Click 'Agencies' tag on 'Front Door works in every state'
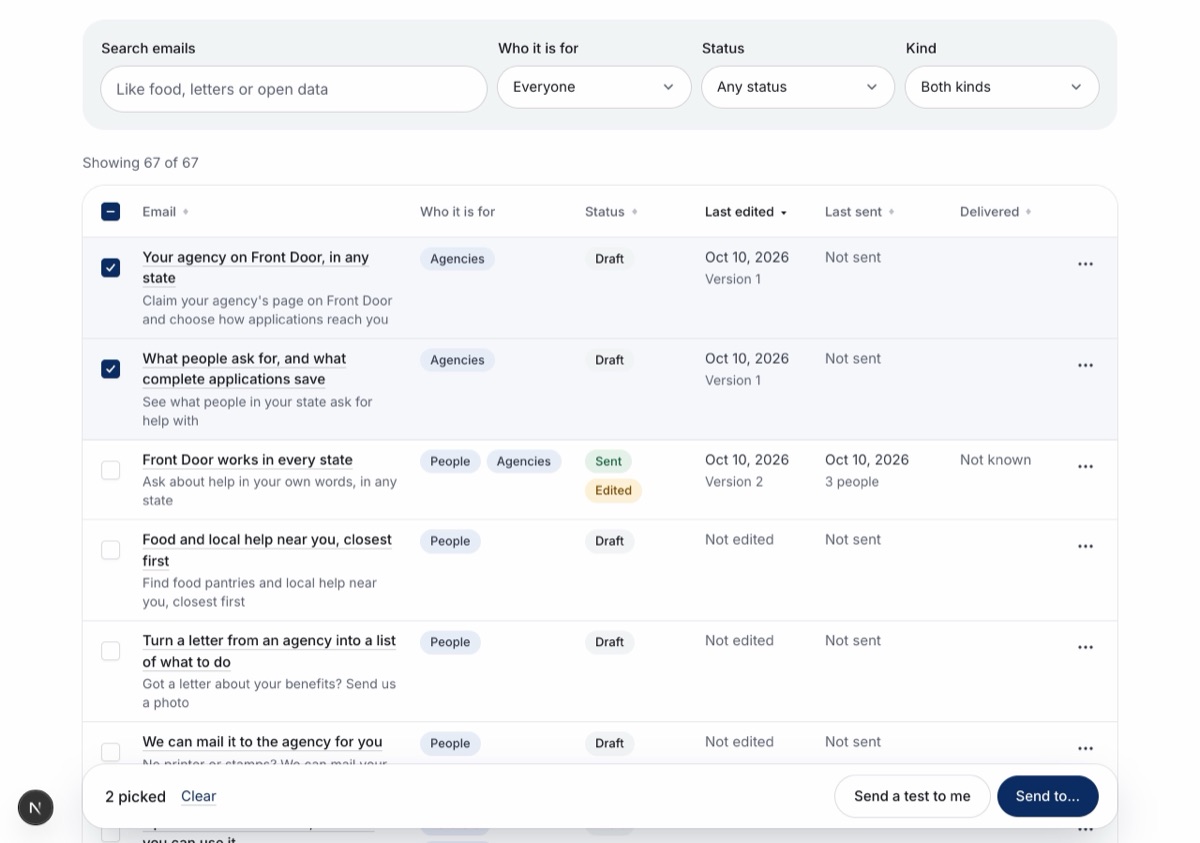Viewport: 1200px width, 843px height. 524,461
